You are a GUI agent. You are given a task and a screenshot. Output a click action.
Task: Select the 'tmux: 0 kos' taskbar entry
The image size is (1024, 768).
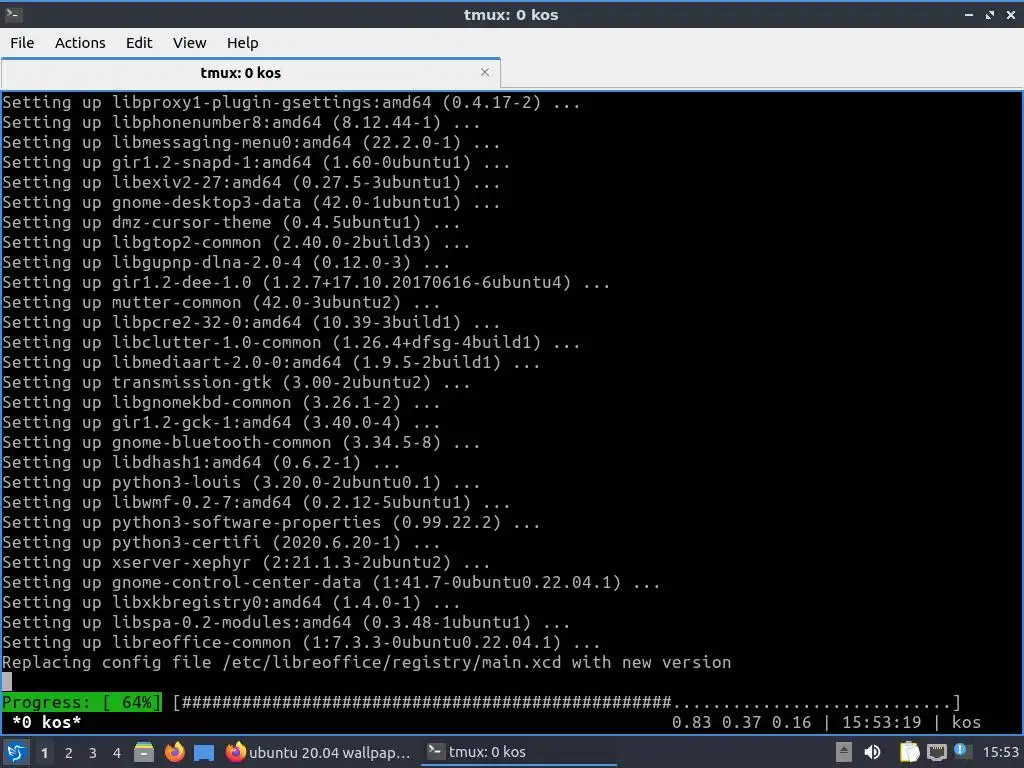(x=519, y=752)
